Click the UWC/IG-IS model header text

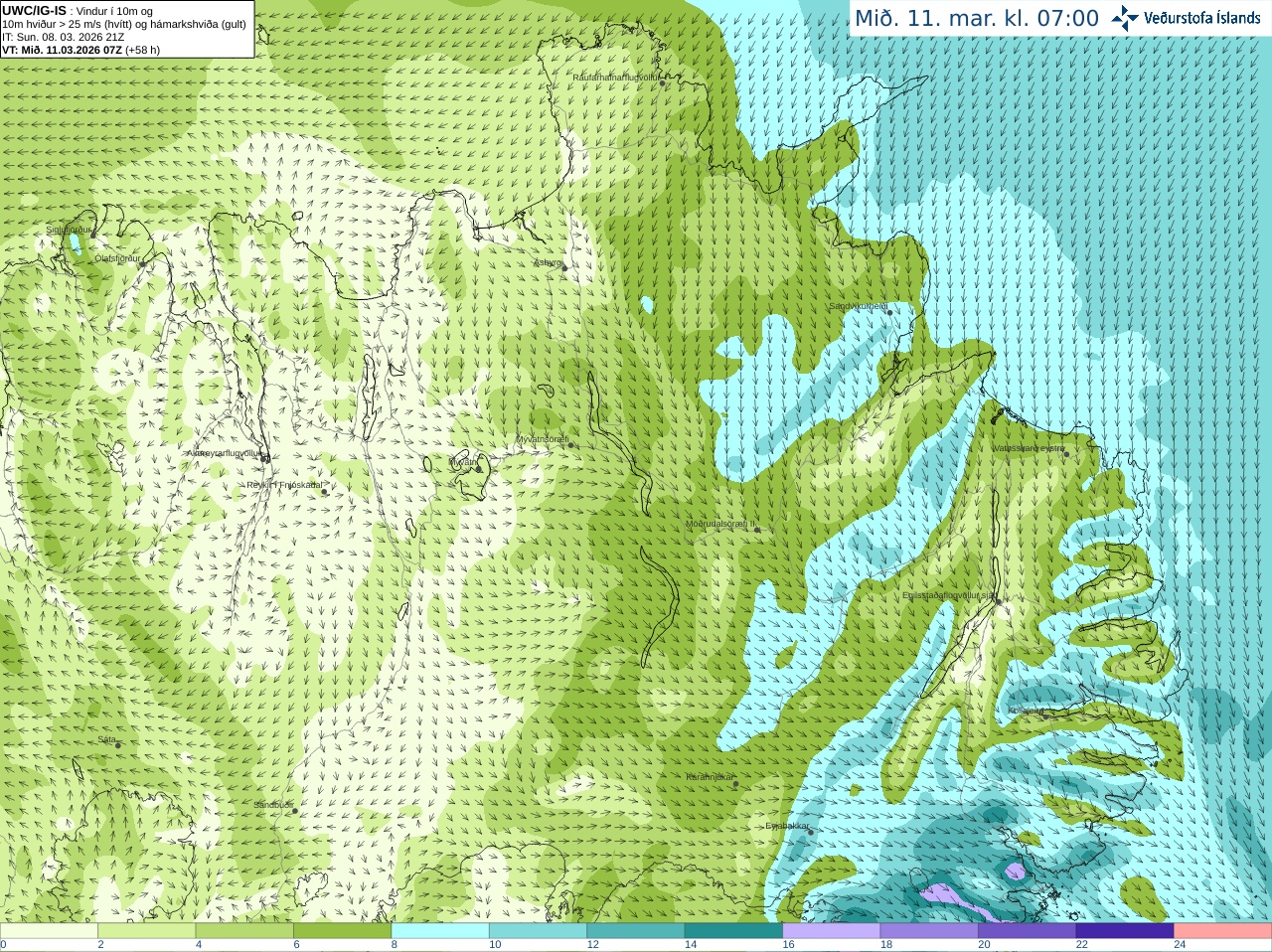35,10
